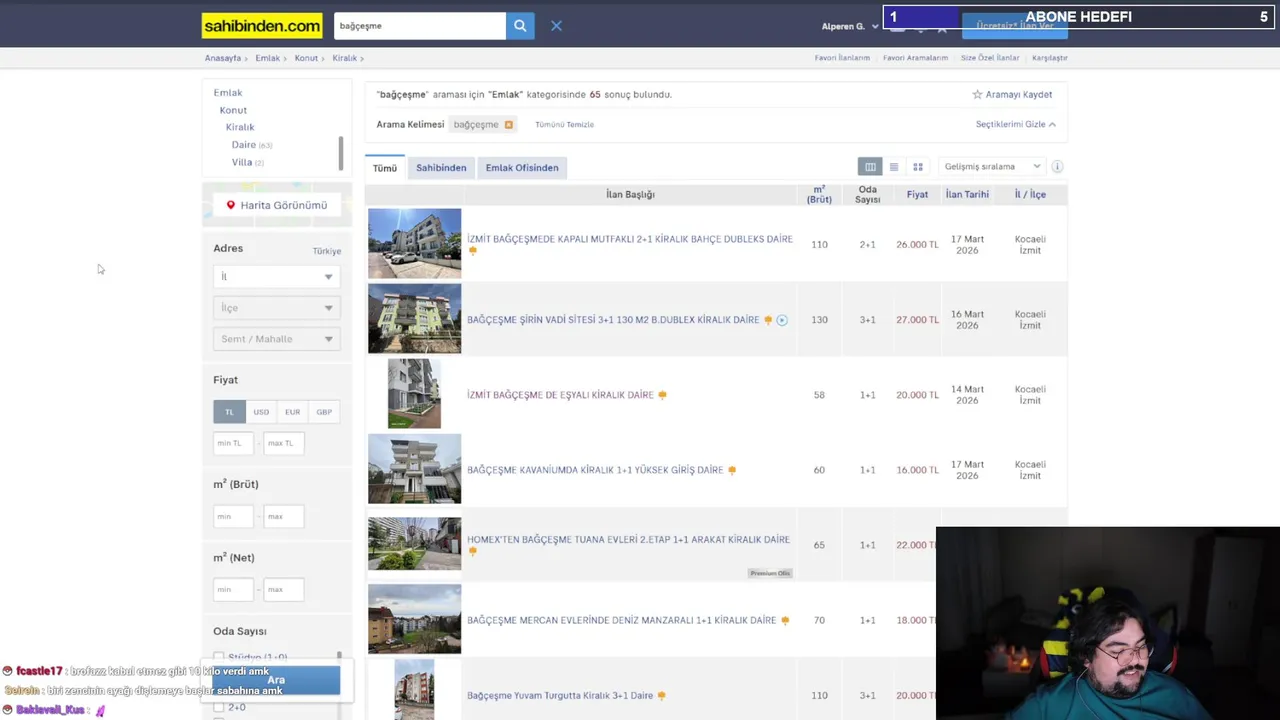The height and width of the screenshot is (720, 1280).
Task: Switch to grid gallery view icon
Action: [918, 167]
